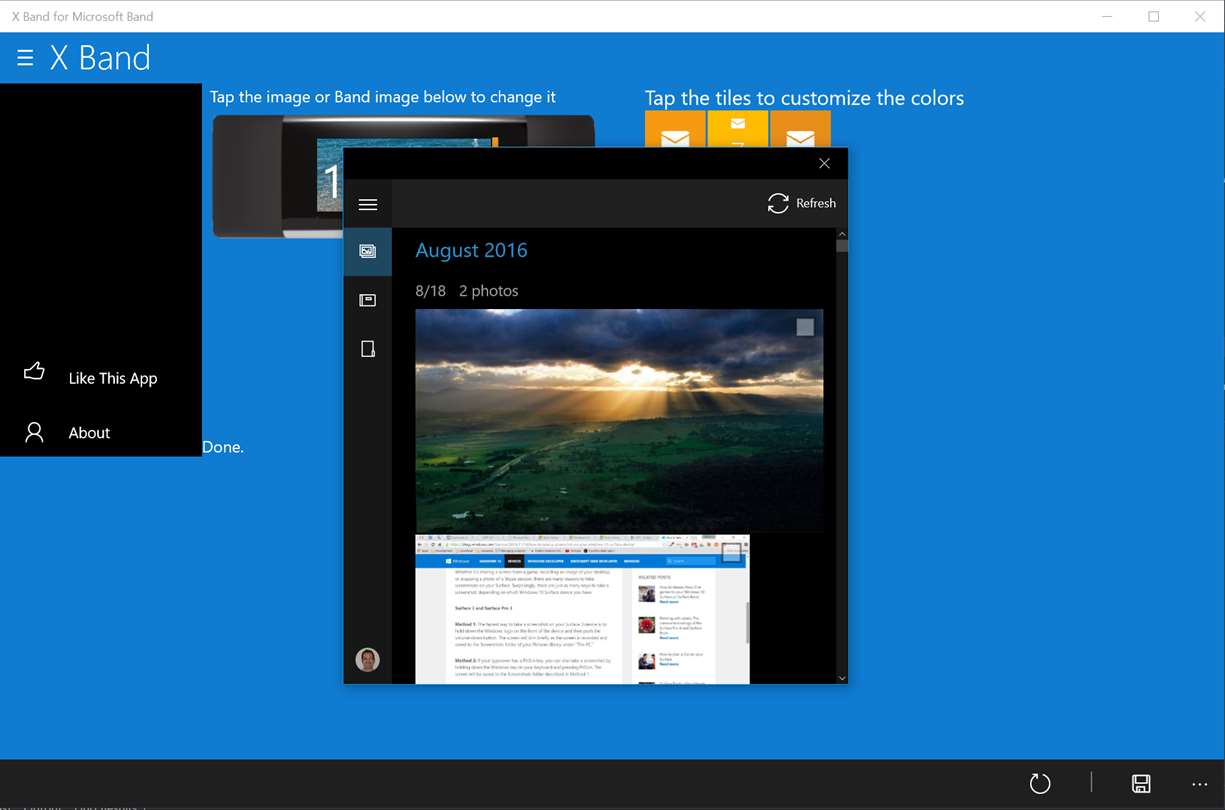This screenshot has width=1225, height=810.
Task: Click the refresh icon in bottom app bar
Action: click(1040, 784)
